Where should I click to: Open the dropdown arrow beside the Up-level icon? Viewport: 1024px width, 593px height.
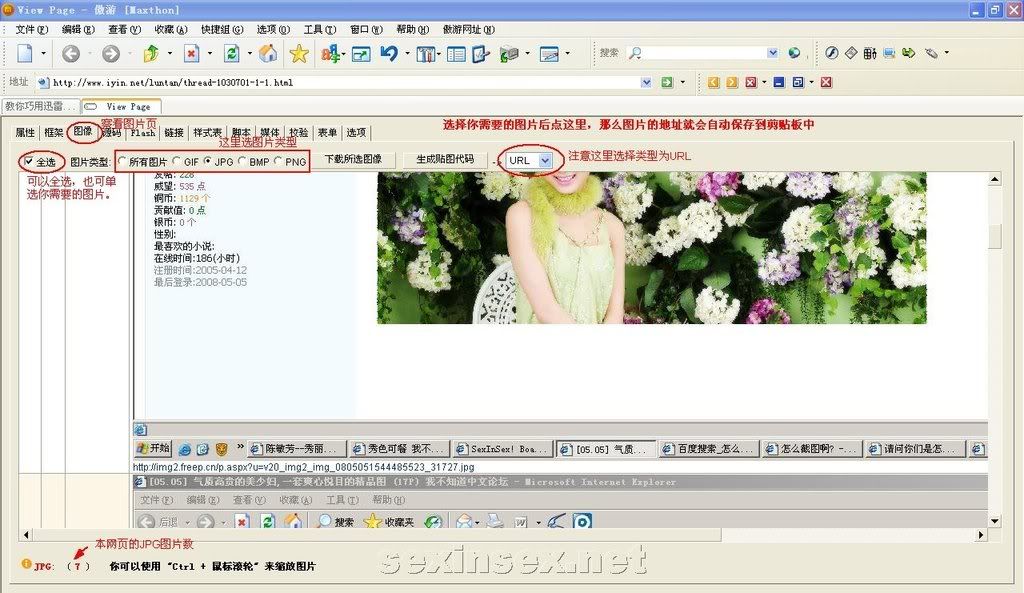170,54
